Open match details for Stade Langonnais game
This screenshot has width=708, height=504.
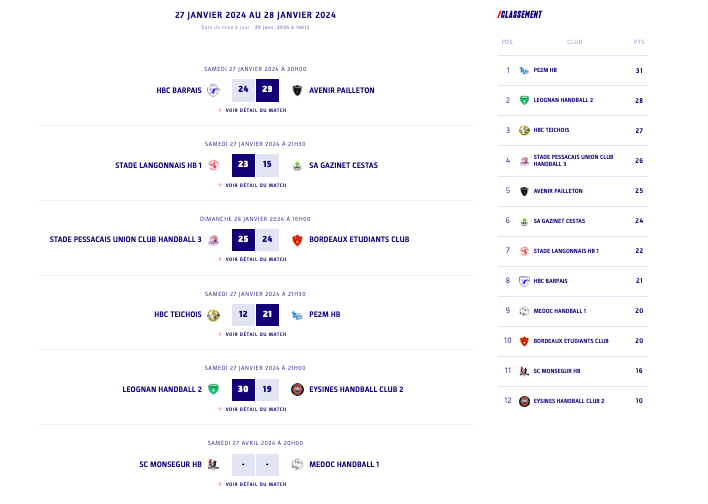(255, 185)
